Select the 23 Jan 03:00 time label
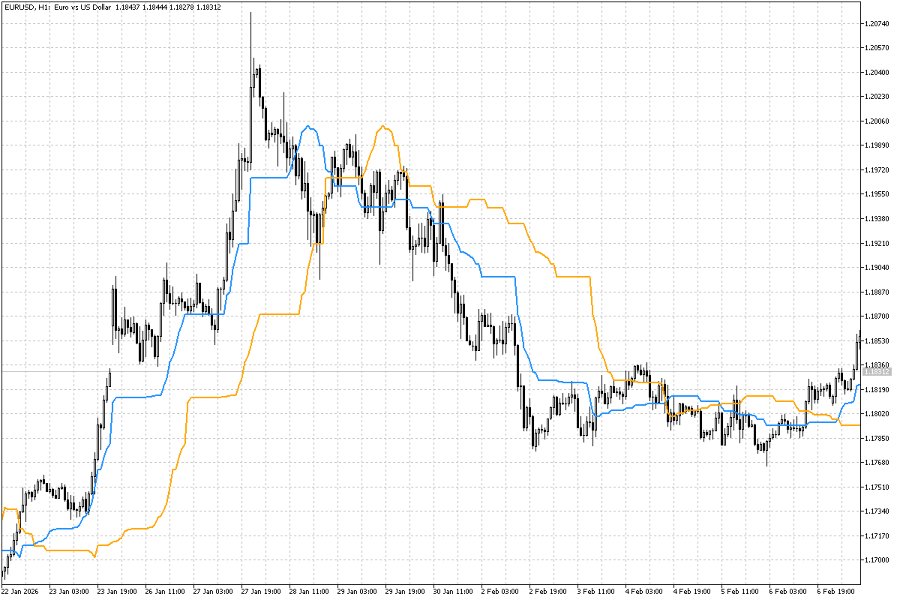 tap(69, 591)
